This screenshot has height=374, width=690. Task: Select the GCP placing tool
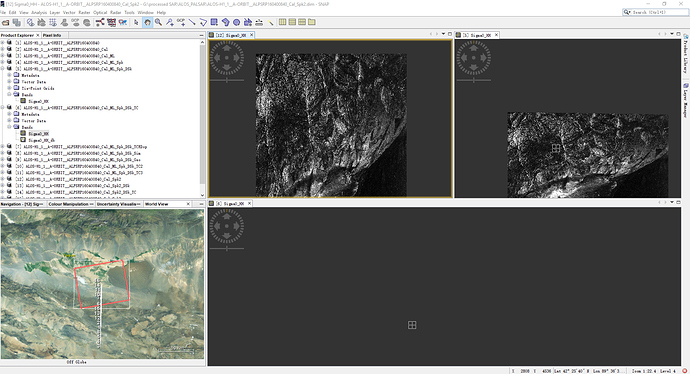181,22
